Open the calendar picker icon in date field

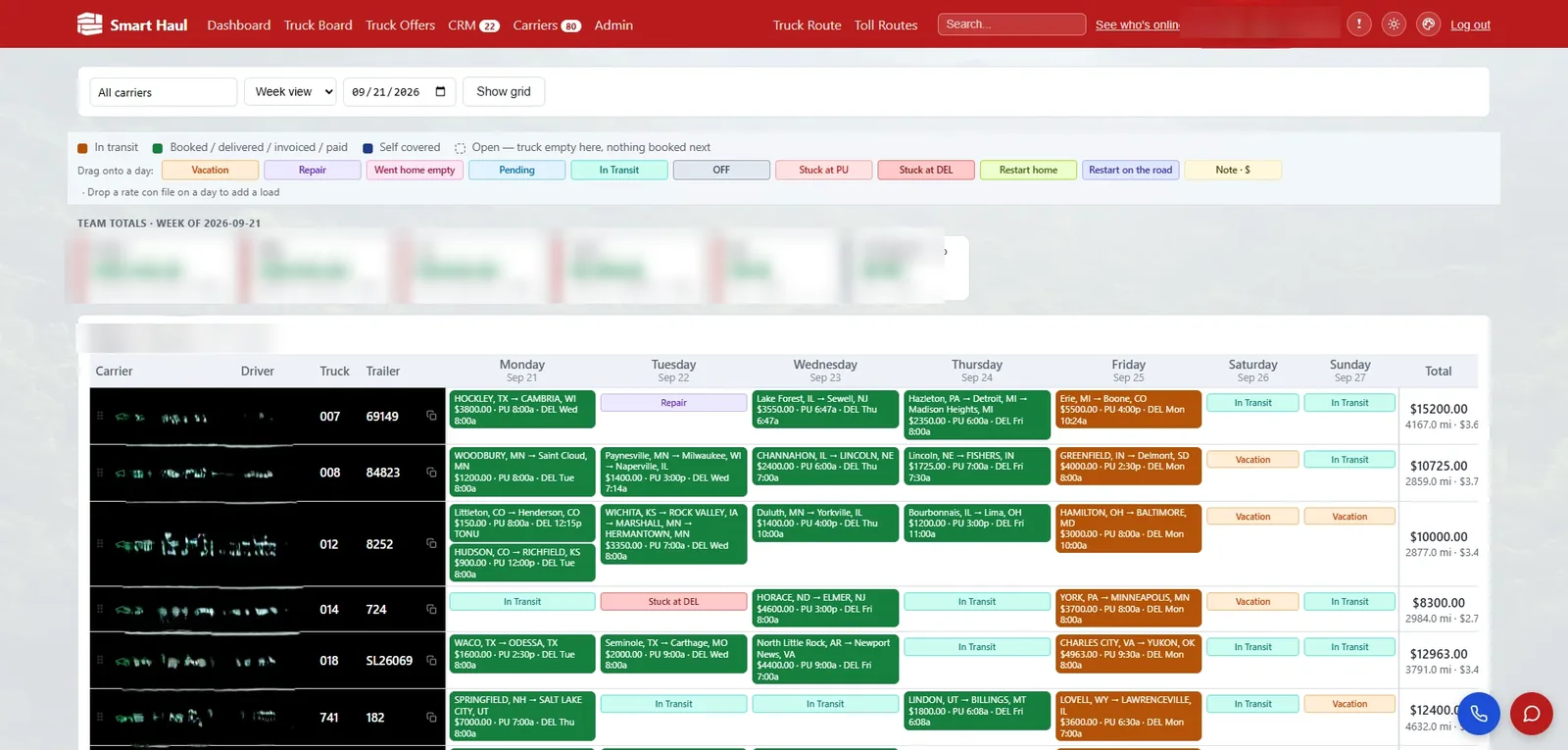(x=440, y=91)
